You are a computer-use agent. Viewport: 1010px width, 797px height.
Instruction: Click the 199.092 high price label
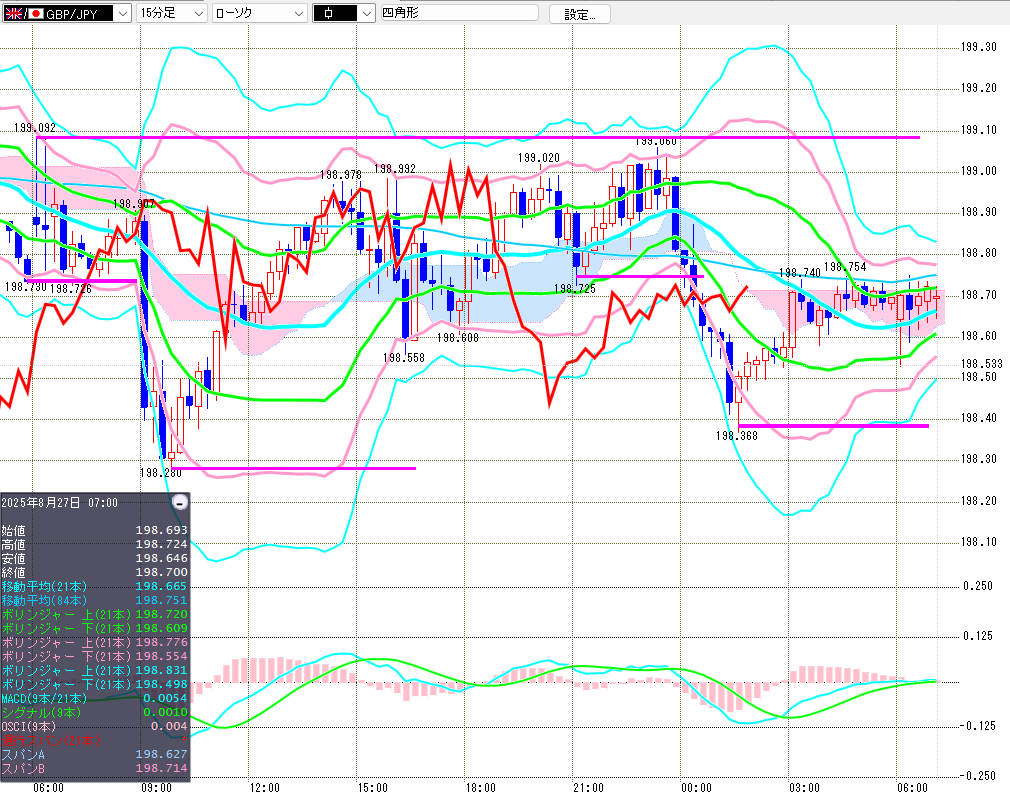[x=35, y=128]
